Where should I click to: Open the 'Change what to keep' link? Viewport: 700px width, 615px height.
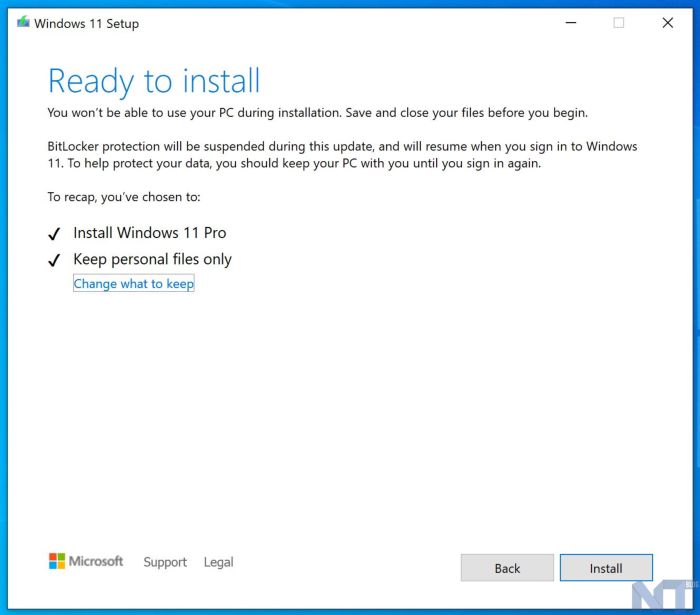point(133,283)
